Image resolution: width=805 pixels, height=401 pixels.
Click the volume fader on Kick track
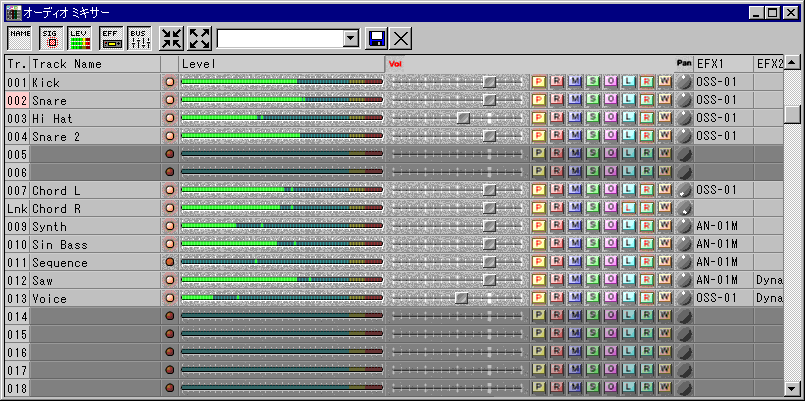tap(490, 82)
